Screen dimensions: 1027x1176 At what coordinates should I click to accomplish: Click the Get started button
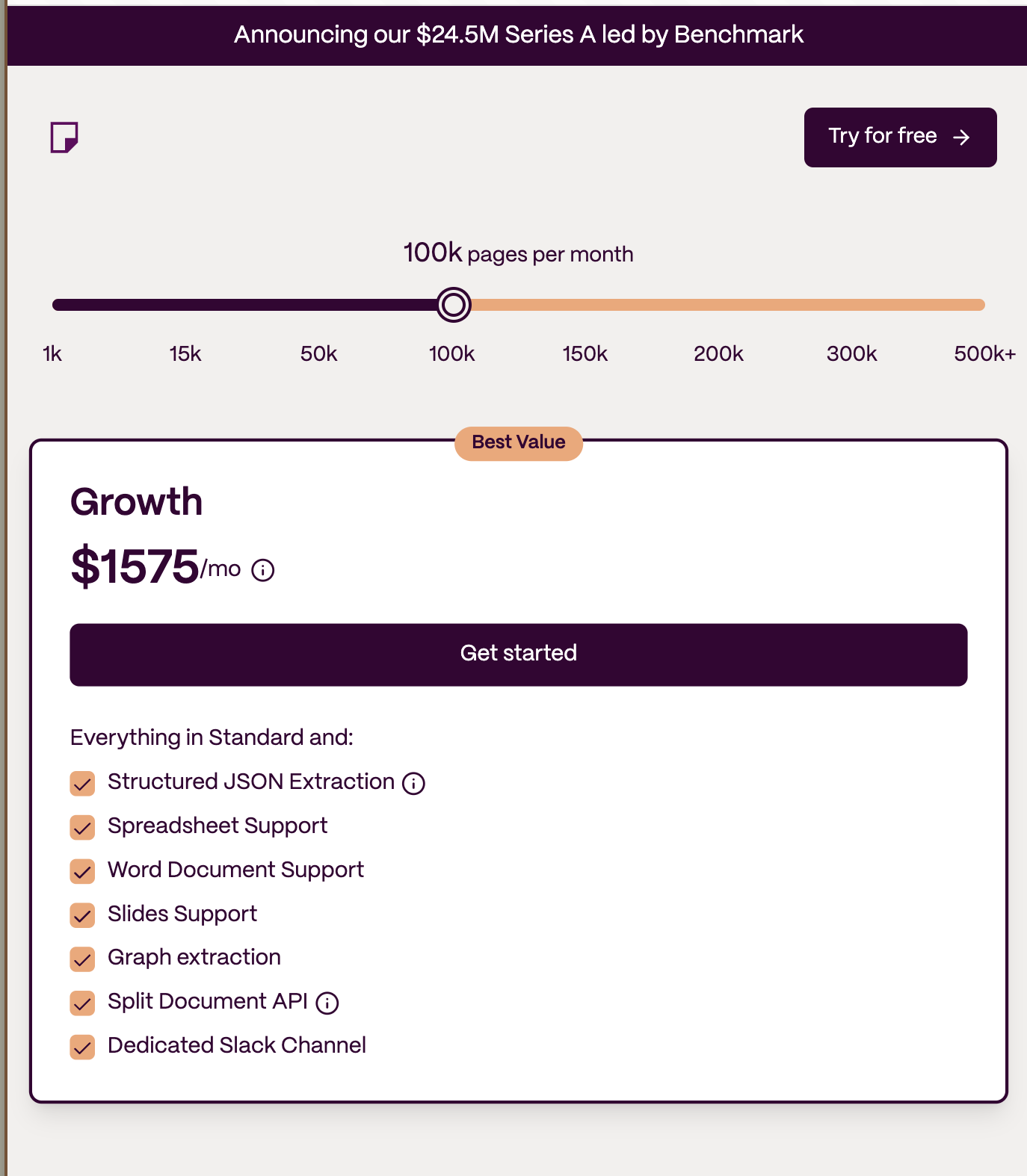tap(519, 654)
